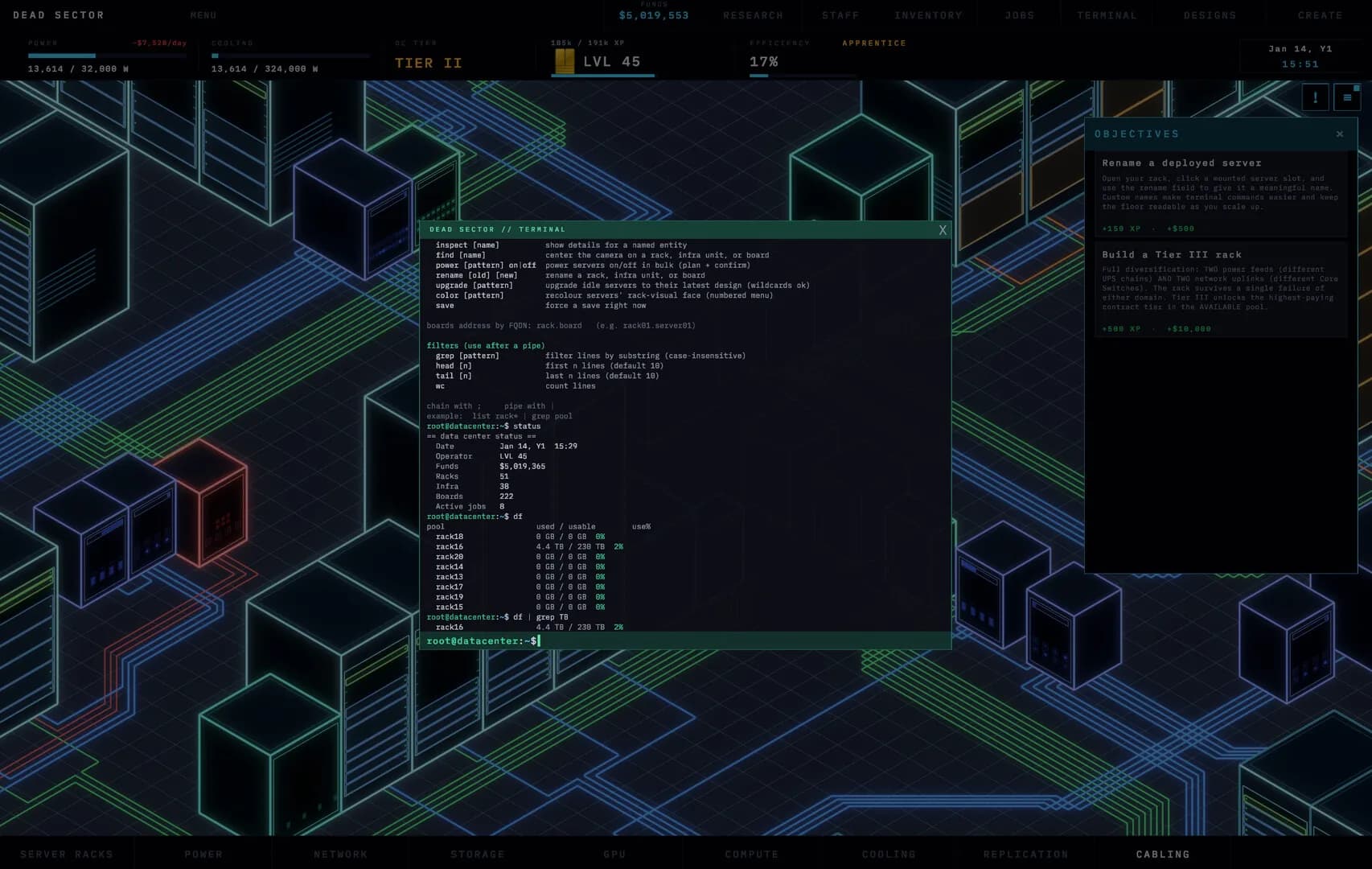Click the 'Funds $5,019,365' status line
This screenshot has height=869, width=1372.
click(x=491, y=467)
